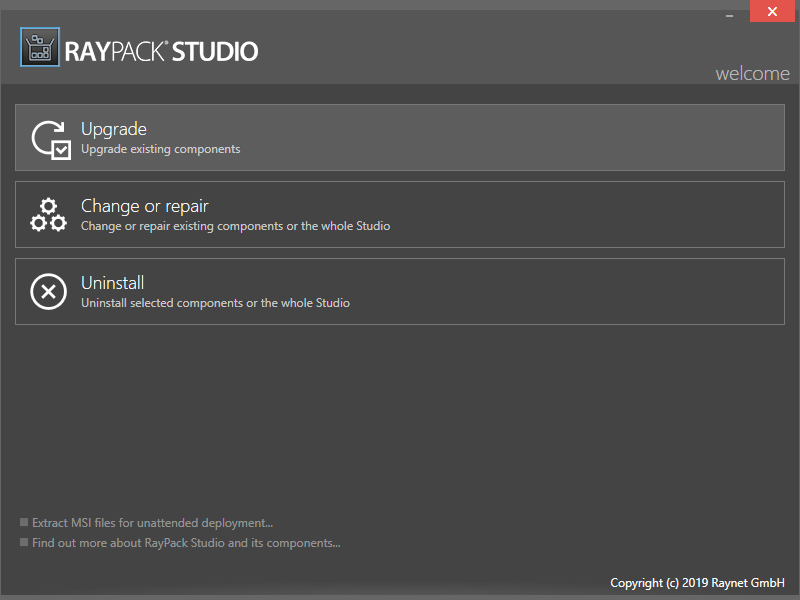Open Extract MSI files for unattended deployment

click(152, 522)
